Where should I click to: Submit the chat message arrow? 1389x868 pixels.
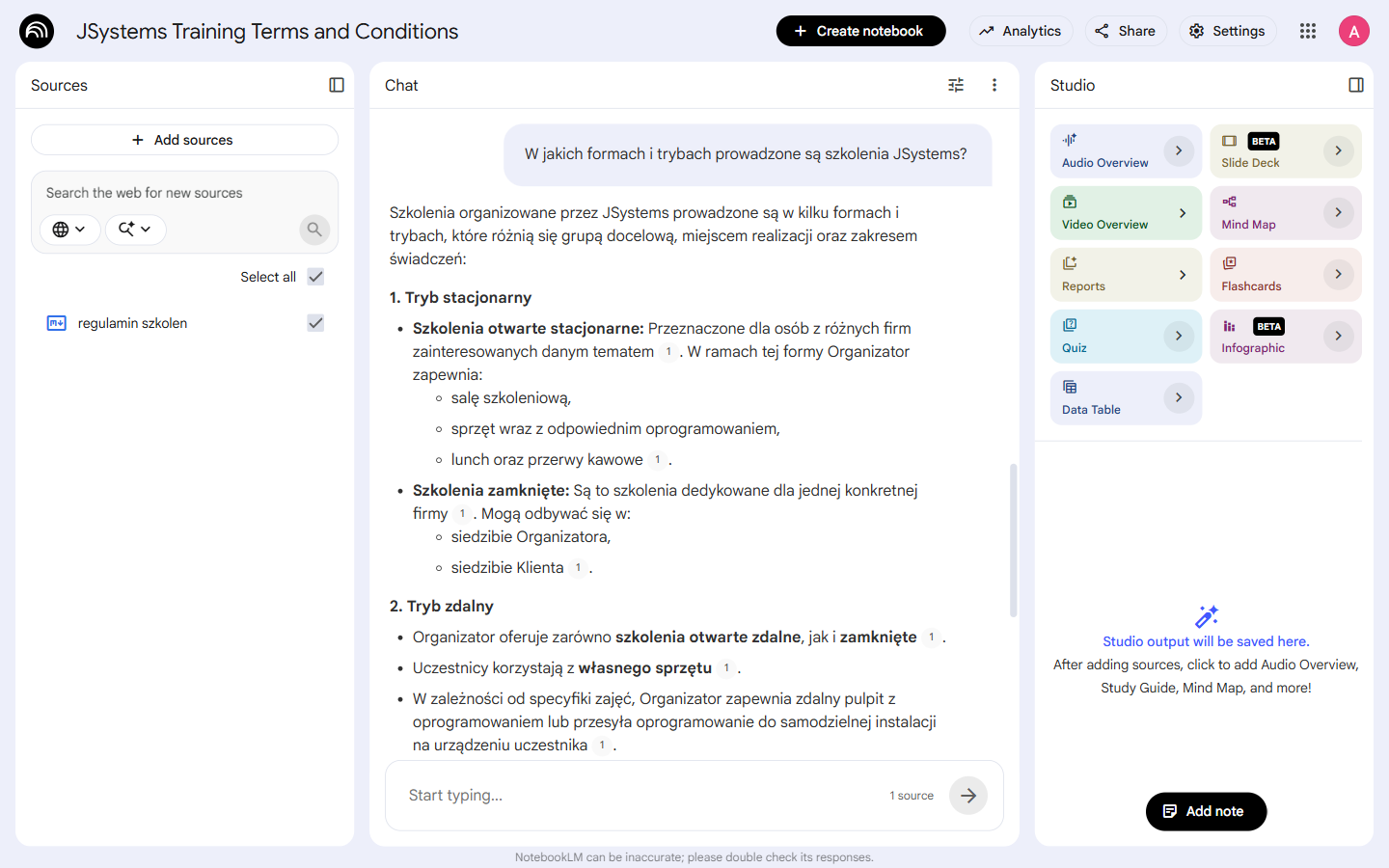click(x=968, y=796)
